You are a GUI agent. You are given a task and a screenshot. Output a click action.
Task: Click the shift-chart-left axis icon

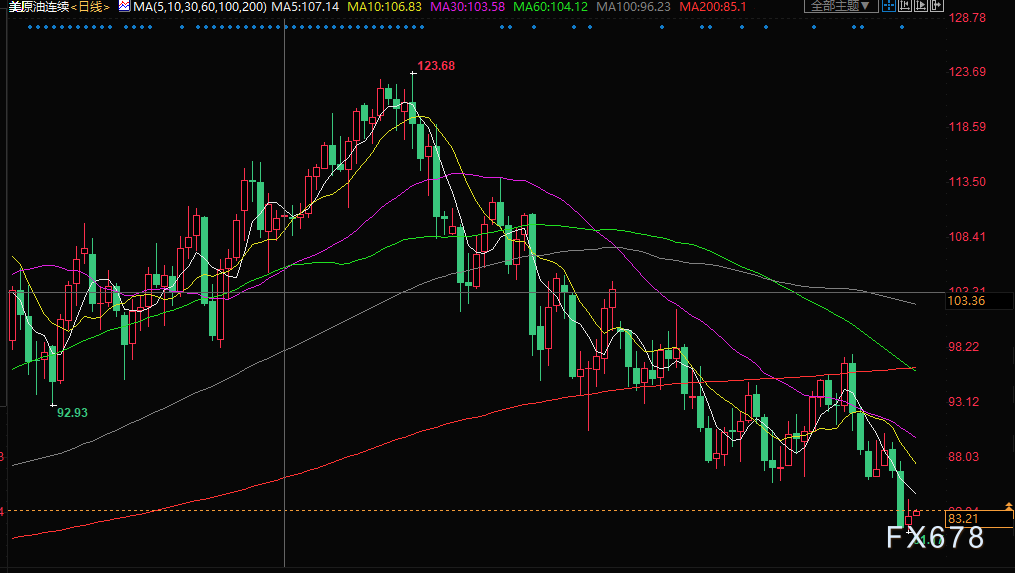[905, 5]
